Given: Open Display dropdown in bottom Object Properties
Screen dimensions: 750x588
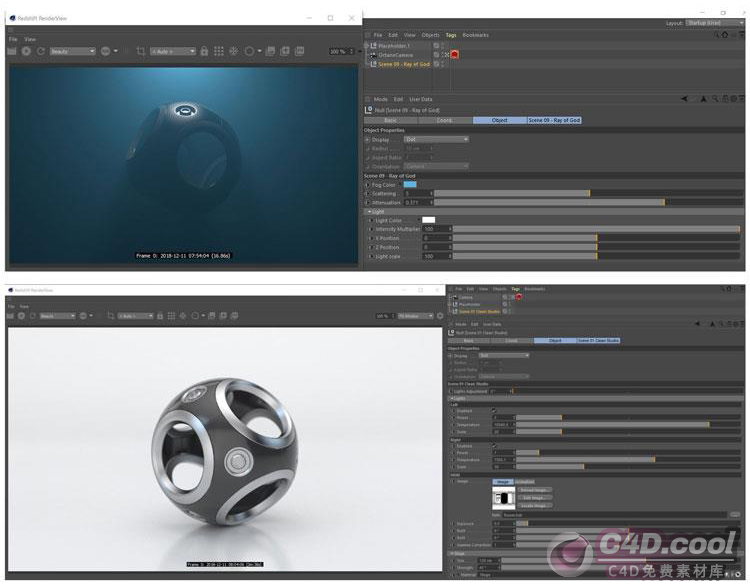Looking at the screenshot, I should [x=504, y=355].
